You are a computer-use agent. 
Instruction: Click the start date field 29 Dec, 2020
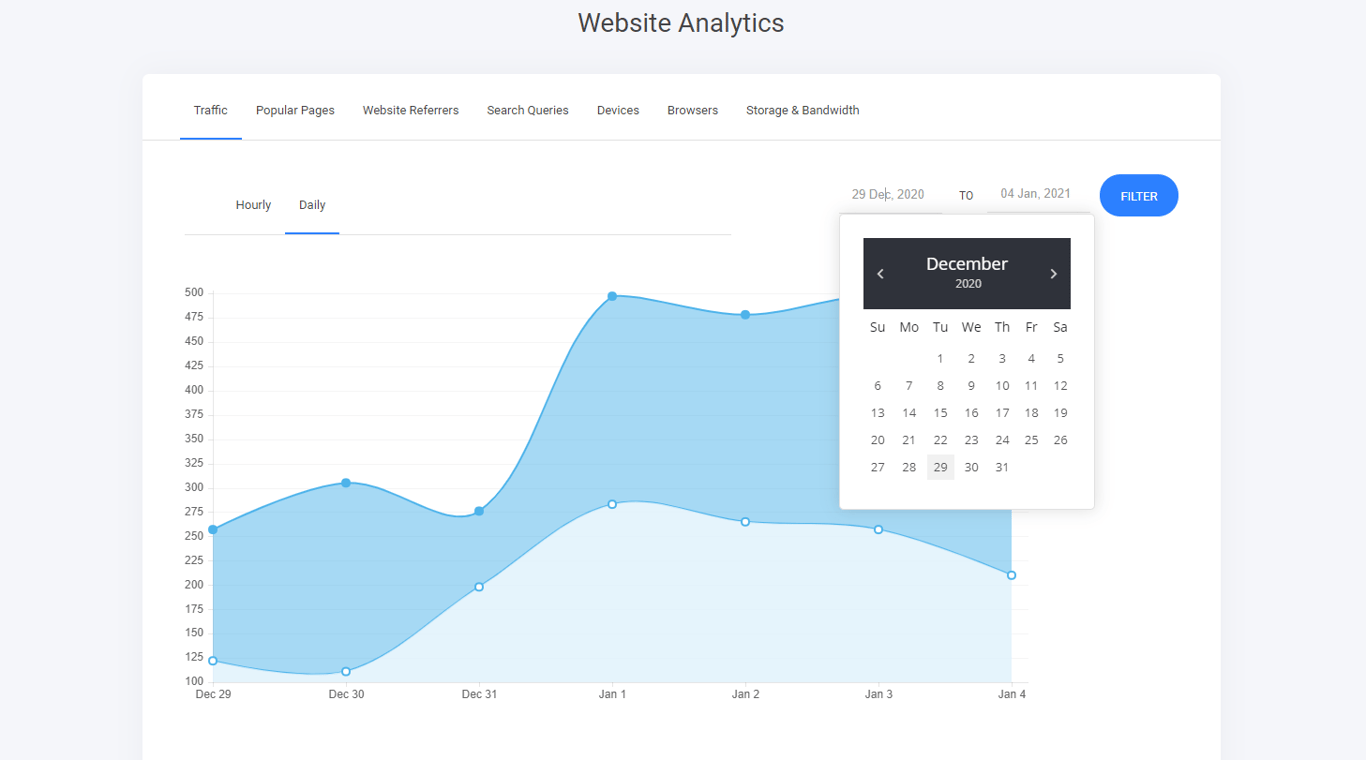coord(890,194)
